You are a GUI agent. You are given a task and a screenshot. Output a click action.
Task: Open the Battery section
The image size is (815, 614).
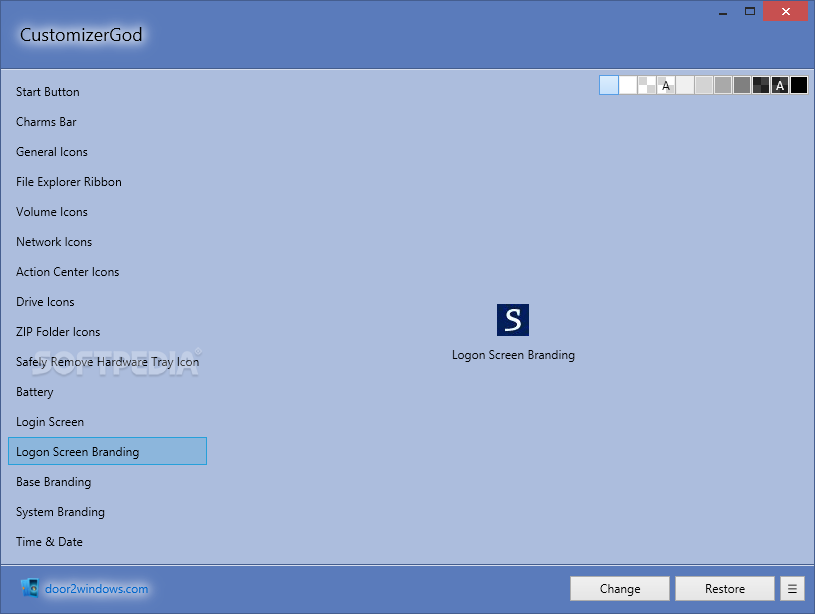(x=108, y=391)
